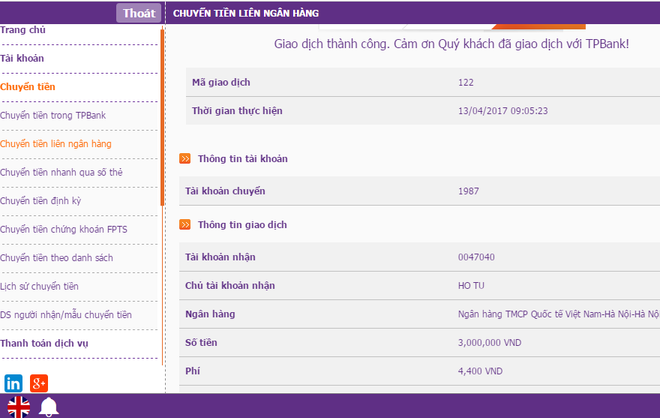The width and height of the screenshot is (660, 418).
Task: Click the LinkedIn icon
Action: coord(13,382)
